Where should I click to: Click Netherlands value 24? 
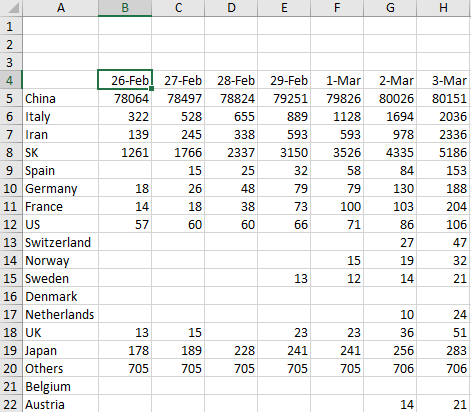pos(443,314)
